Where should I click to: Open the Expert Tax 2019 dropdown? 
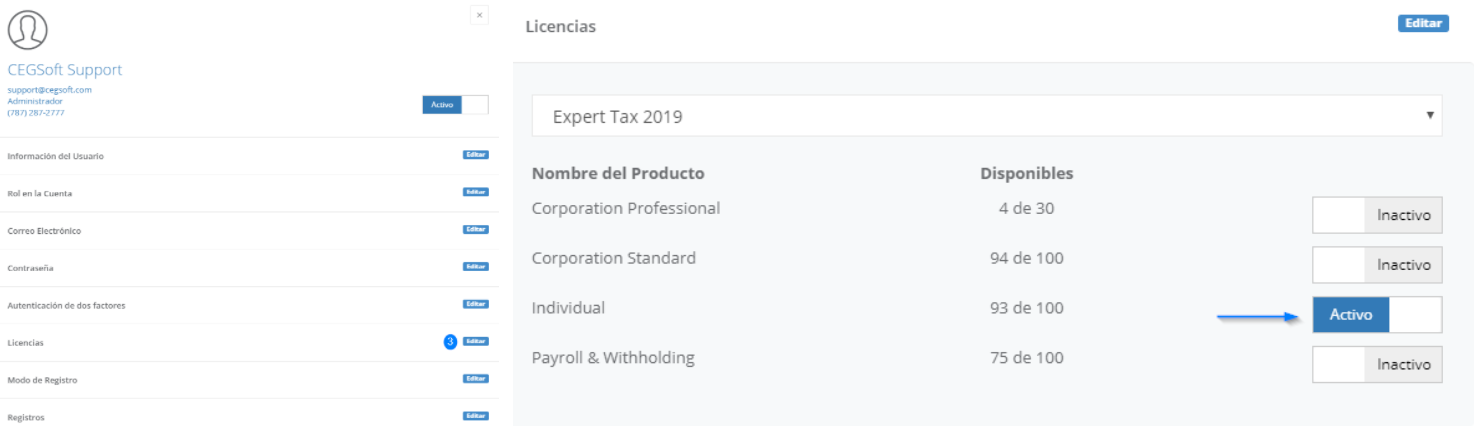tap(987, 116)
